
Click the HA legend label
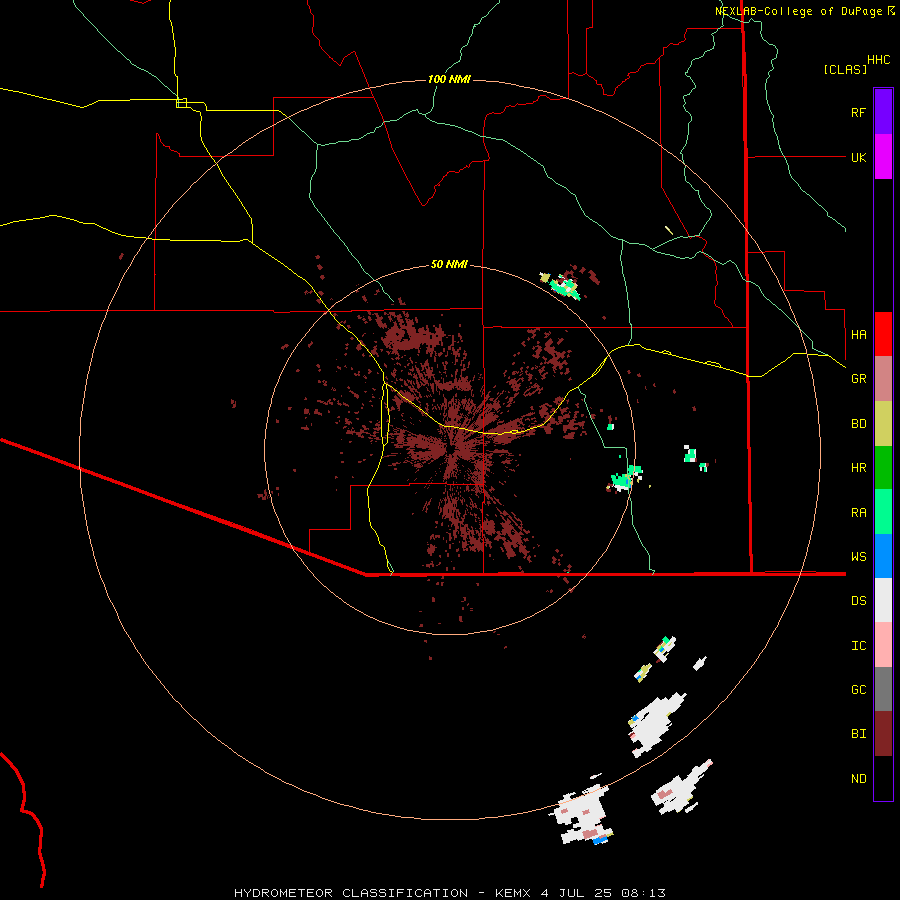pos(858,334)
